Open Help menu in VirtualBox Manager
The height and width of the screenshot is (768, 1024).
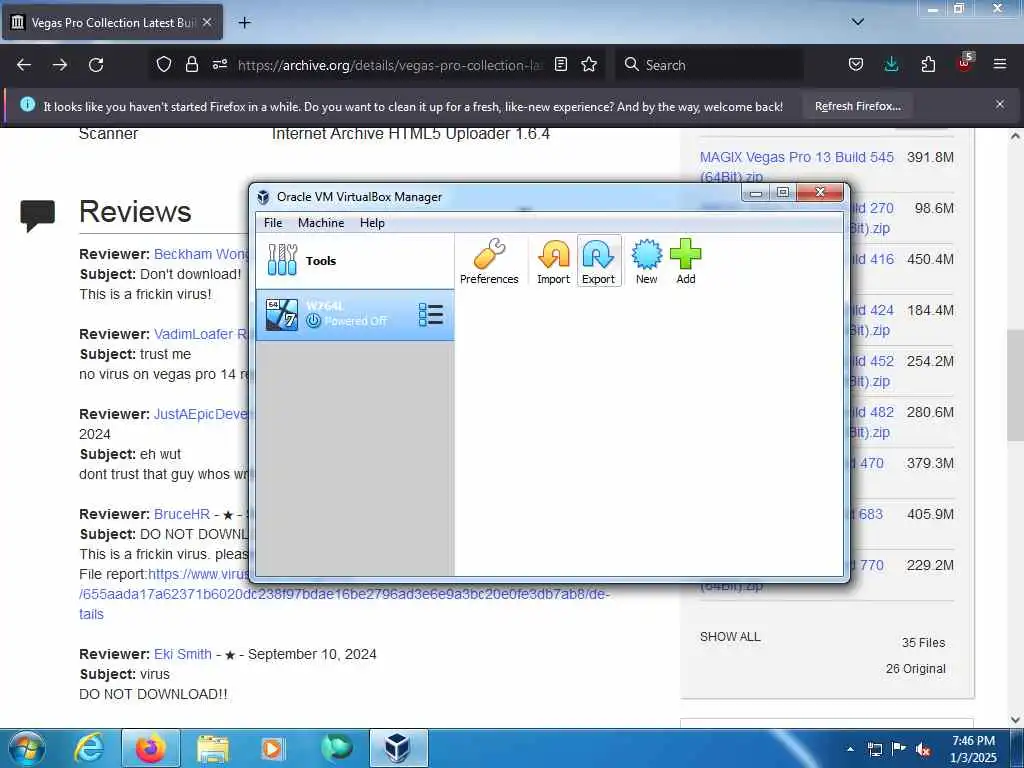pos(372,223)
